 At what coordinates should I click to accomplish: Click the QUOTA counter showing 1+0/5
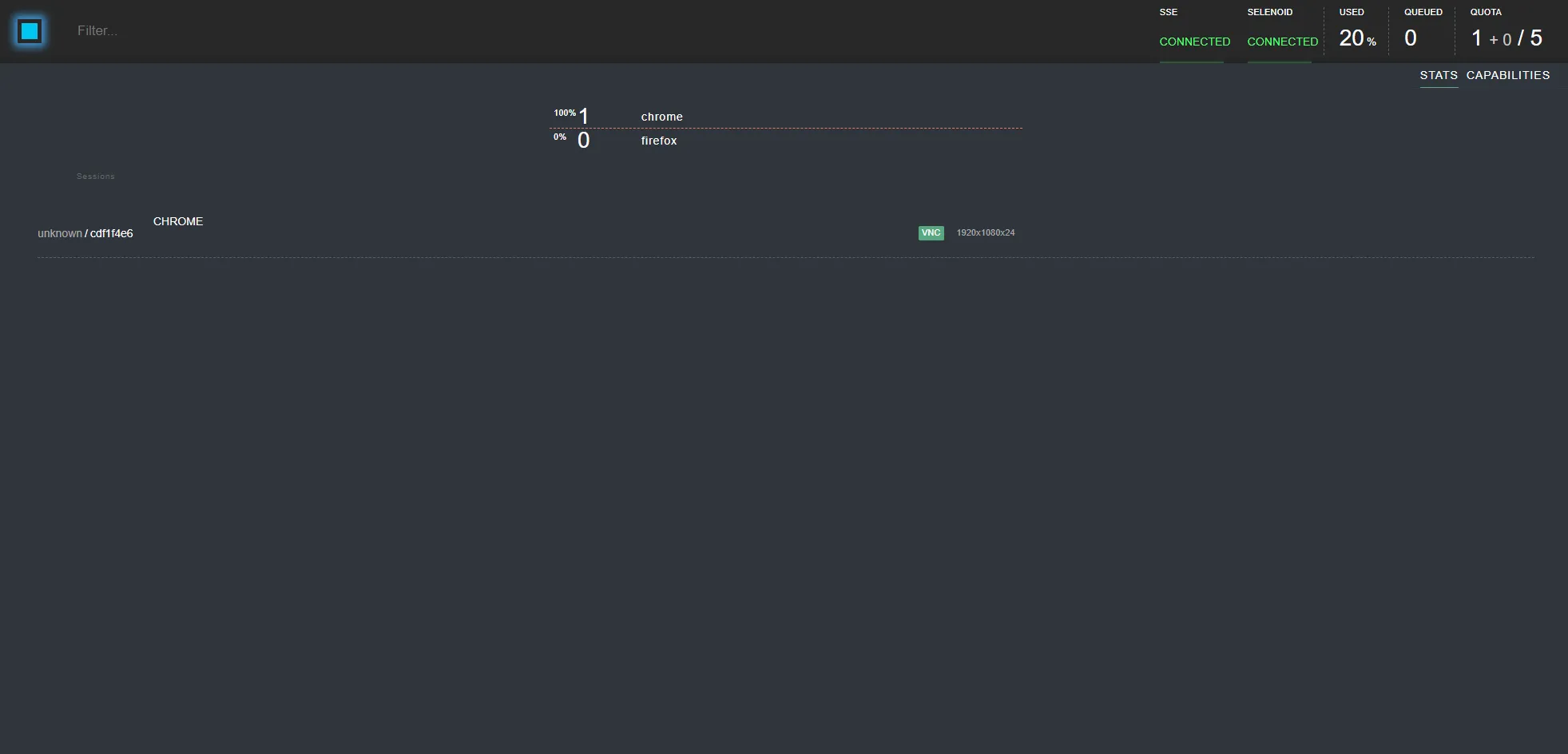point(1506,38)
